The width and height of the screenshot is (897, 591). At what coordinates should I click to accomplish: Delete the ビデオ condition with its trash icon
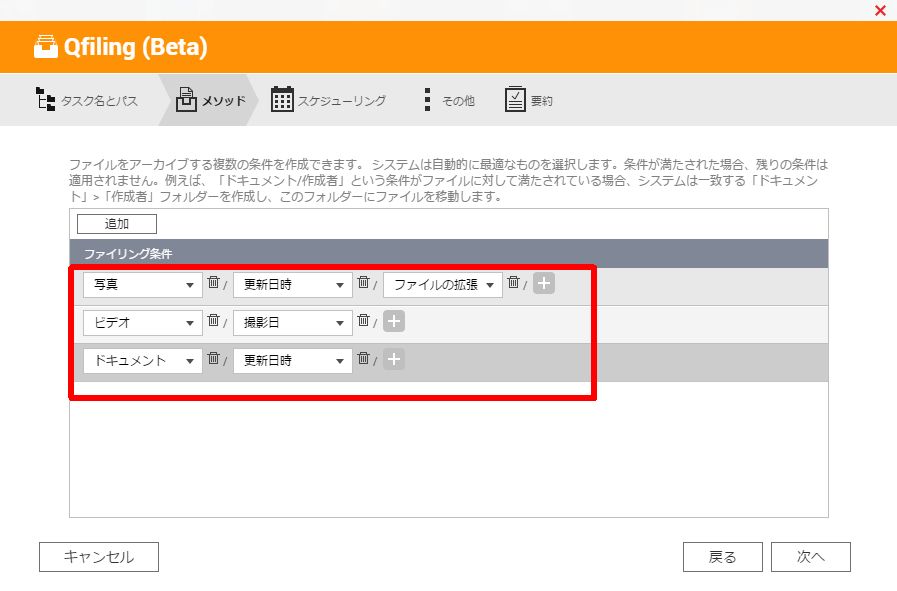click(x=213, y=320)
